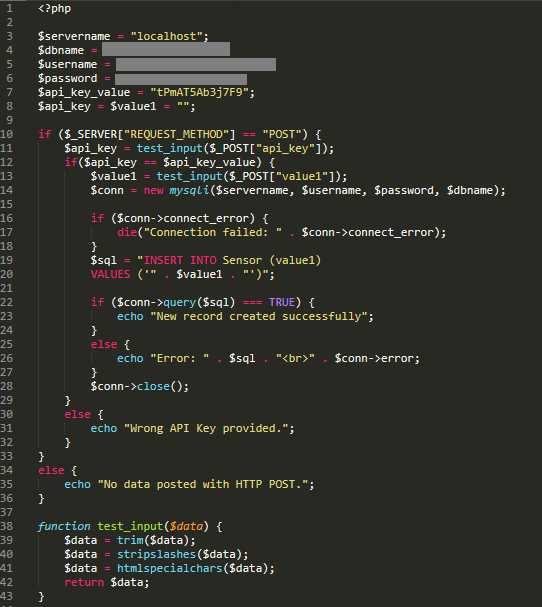Click the "mysqli" class name on line 14
542x607 pixels.
click(x=189, y=190)
